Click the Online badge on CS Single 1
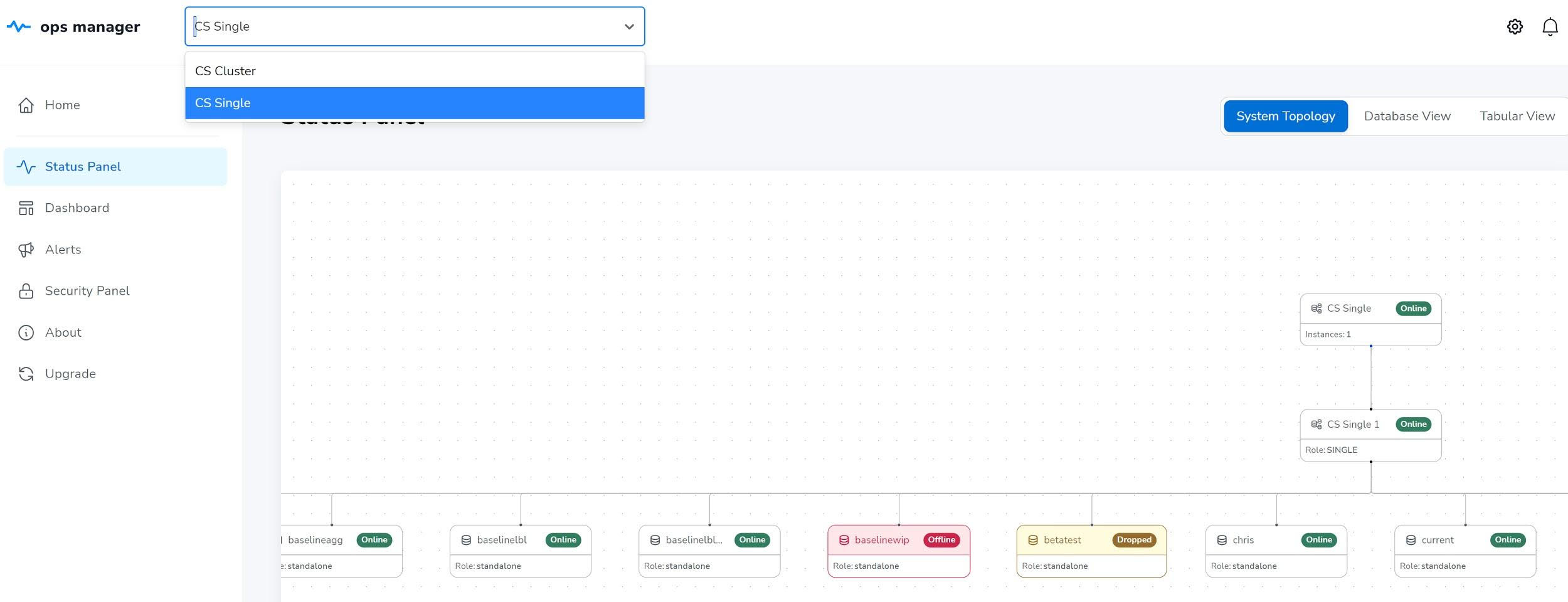Viewport: 1568px width, 602px height. (1413, 425)
